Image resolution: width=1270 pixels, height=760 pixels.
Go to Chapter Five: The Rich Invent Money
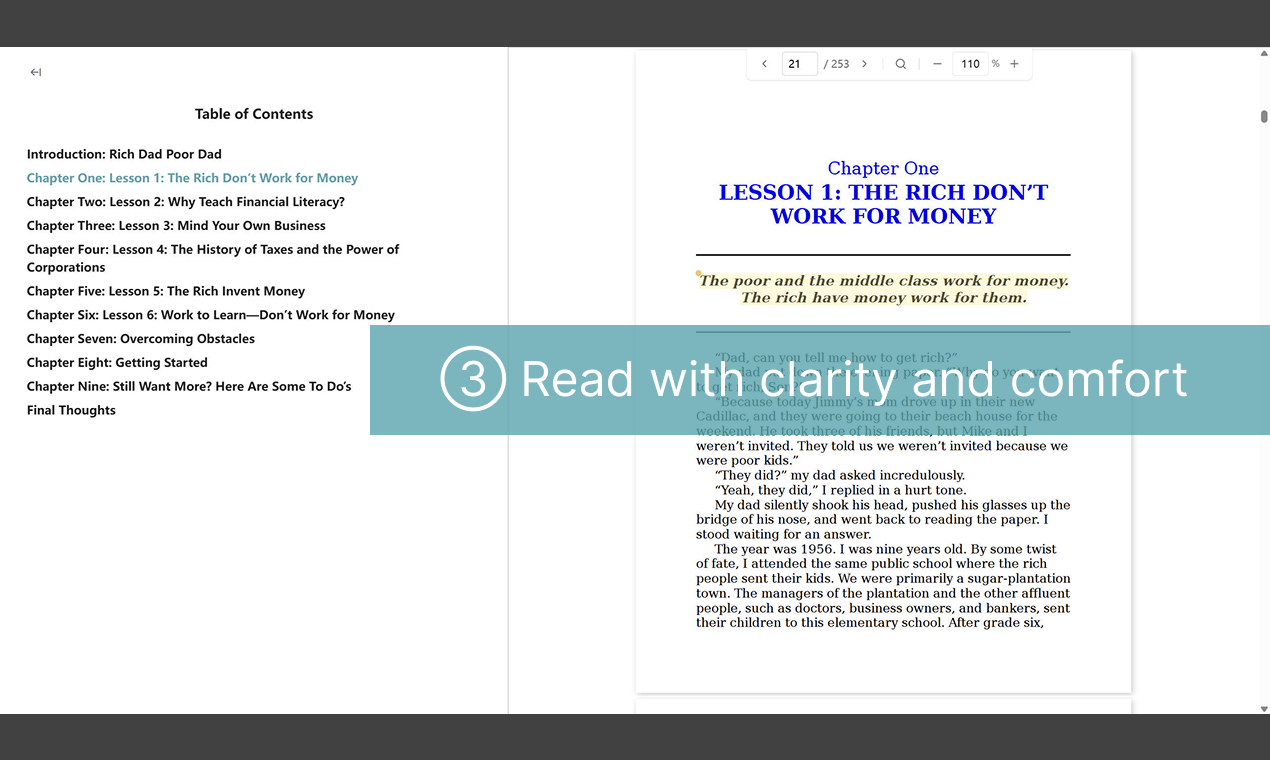[x=166, y=291]
